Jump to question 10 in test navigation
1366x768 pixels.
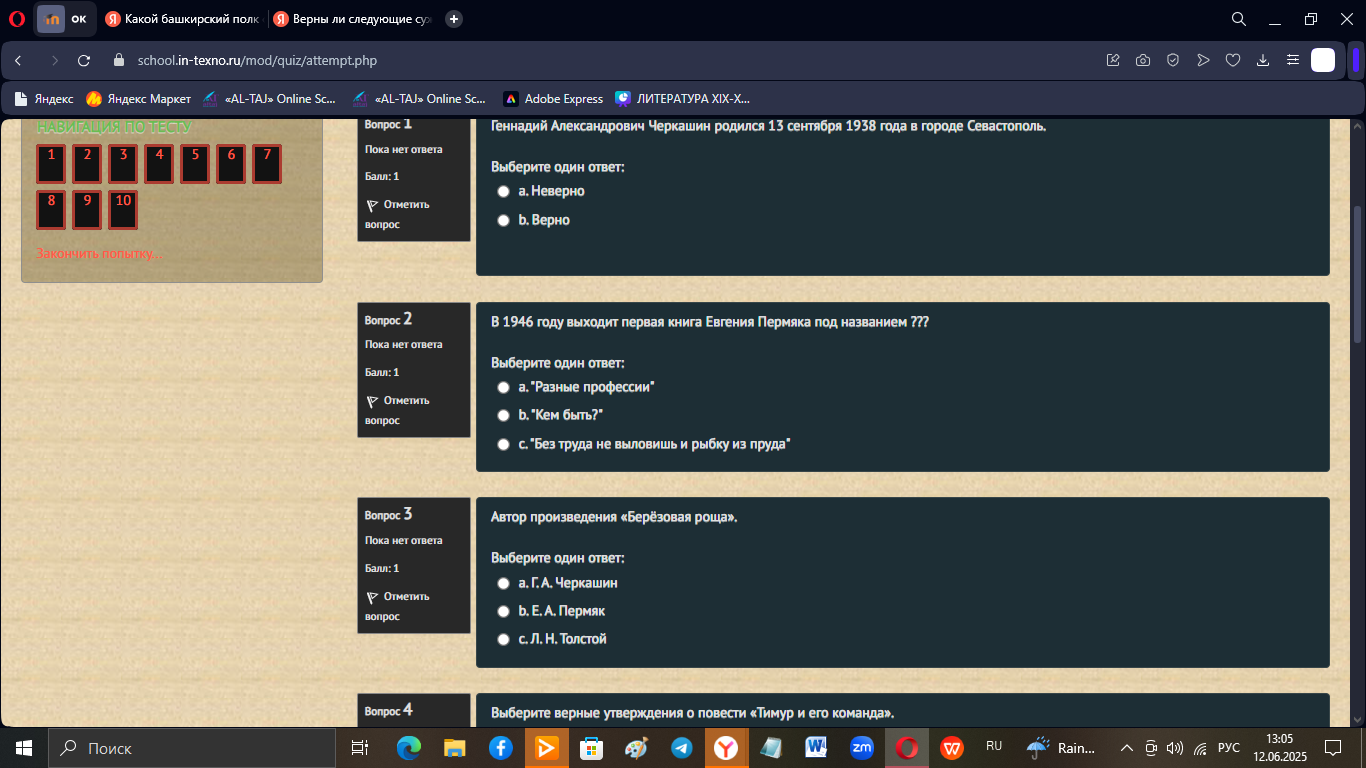pyautogui.click(x=123, y=210)
